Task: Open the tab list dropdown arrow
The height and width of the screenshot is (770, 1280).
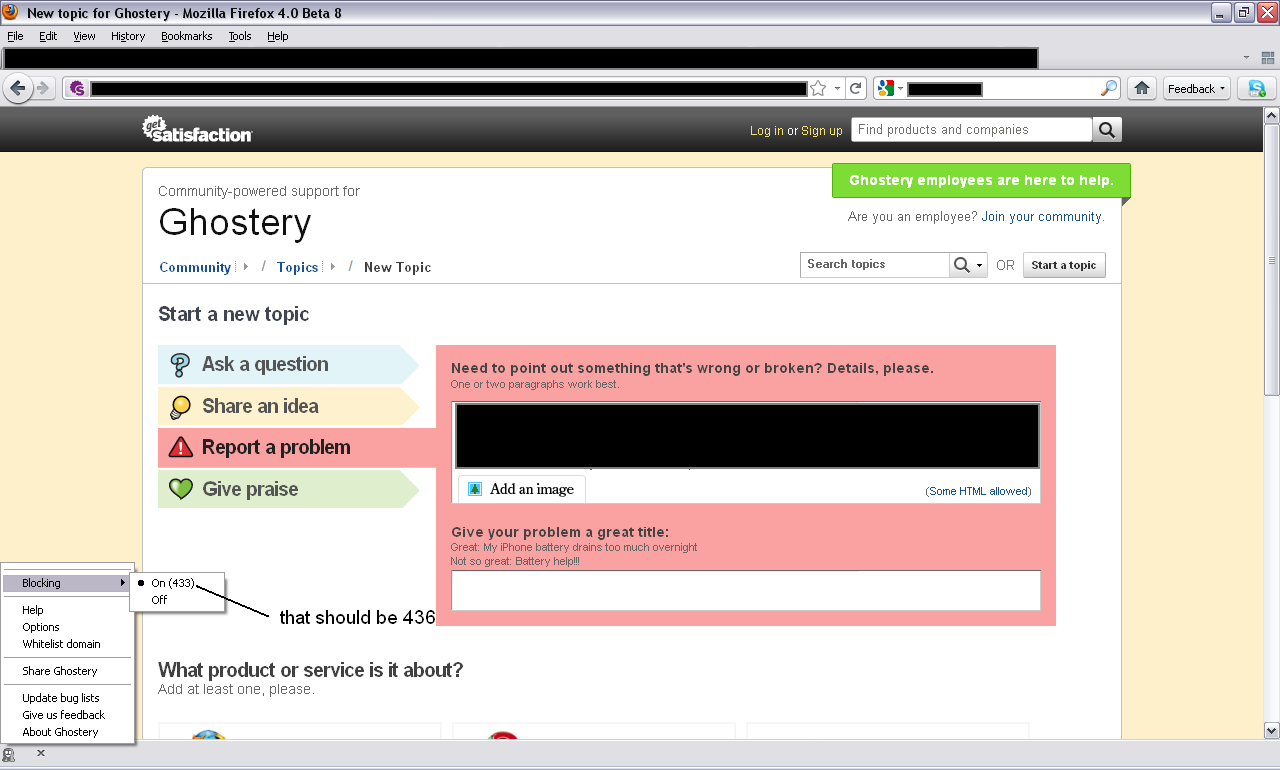Action: (x=1246, y=58)
